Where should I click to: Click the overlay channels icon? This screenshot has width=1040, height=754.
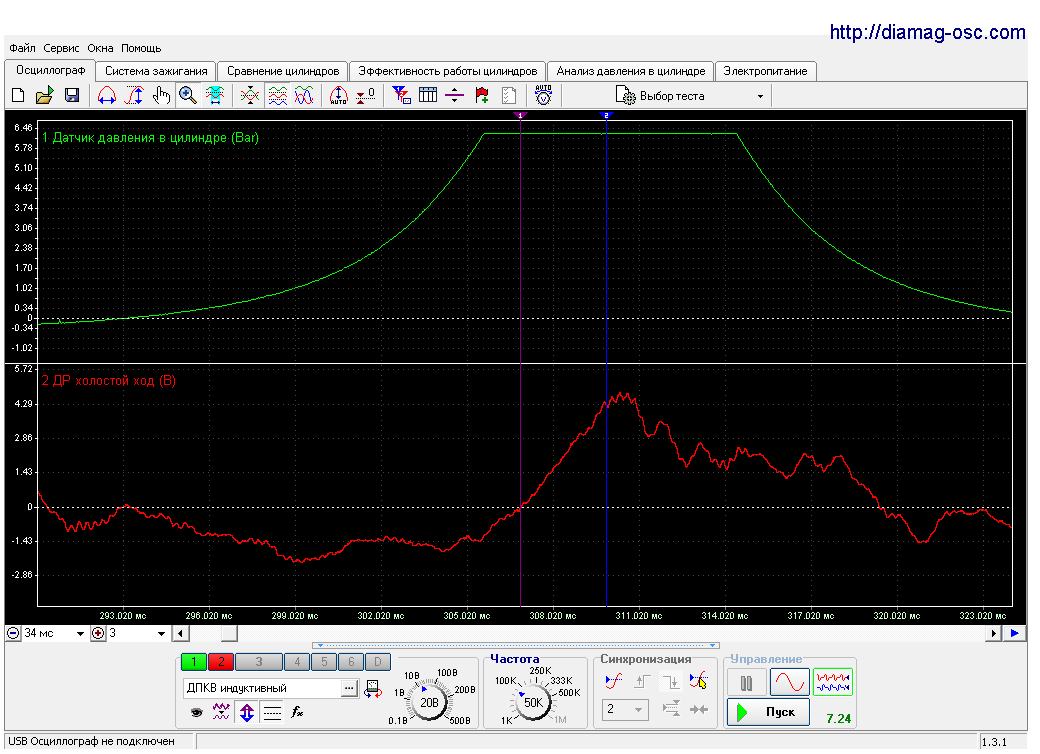pos(250,96)
